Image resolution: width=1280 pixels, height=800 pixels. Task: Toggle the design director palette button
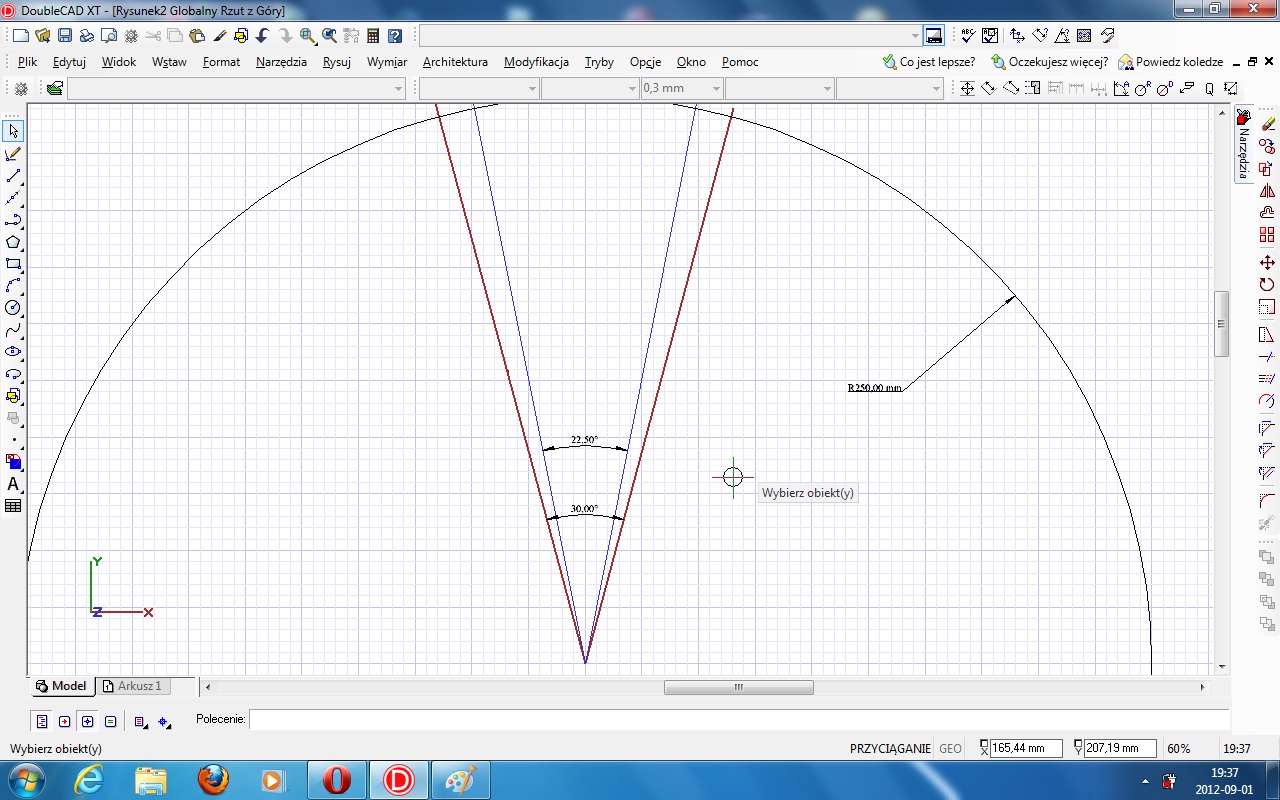click(934, 36)
